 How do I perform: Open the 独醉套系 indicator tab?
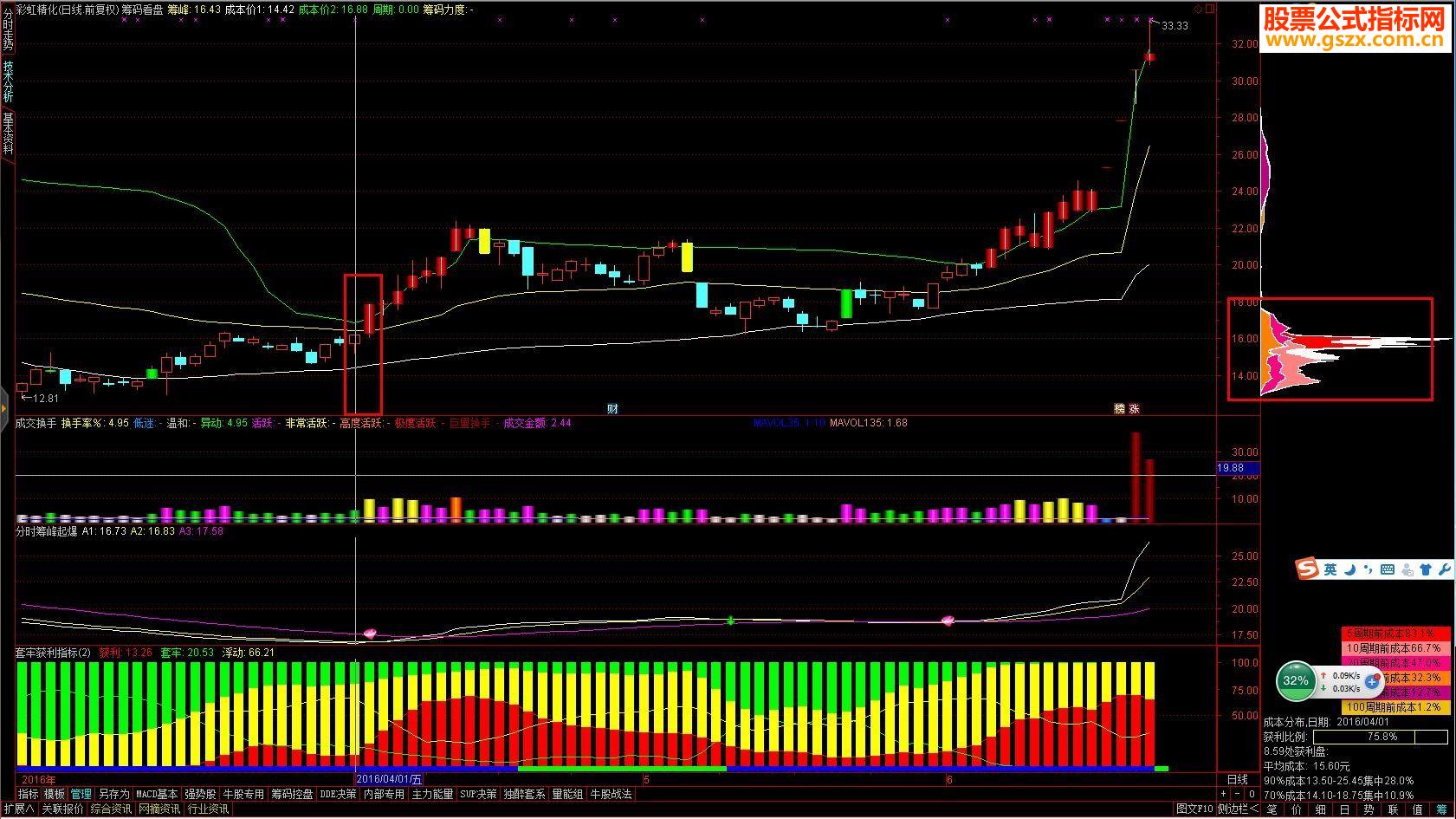click(525, 794)
